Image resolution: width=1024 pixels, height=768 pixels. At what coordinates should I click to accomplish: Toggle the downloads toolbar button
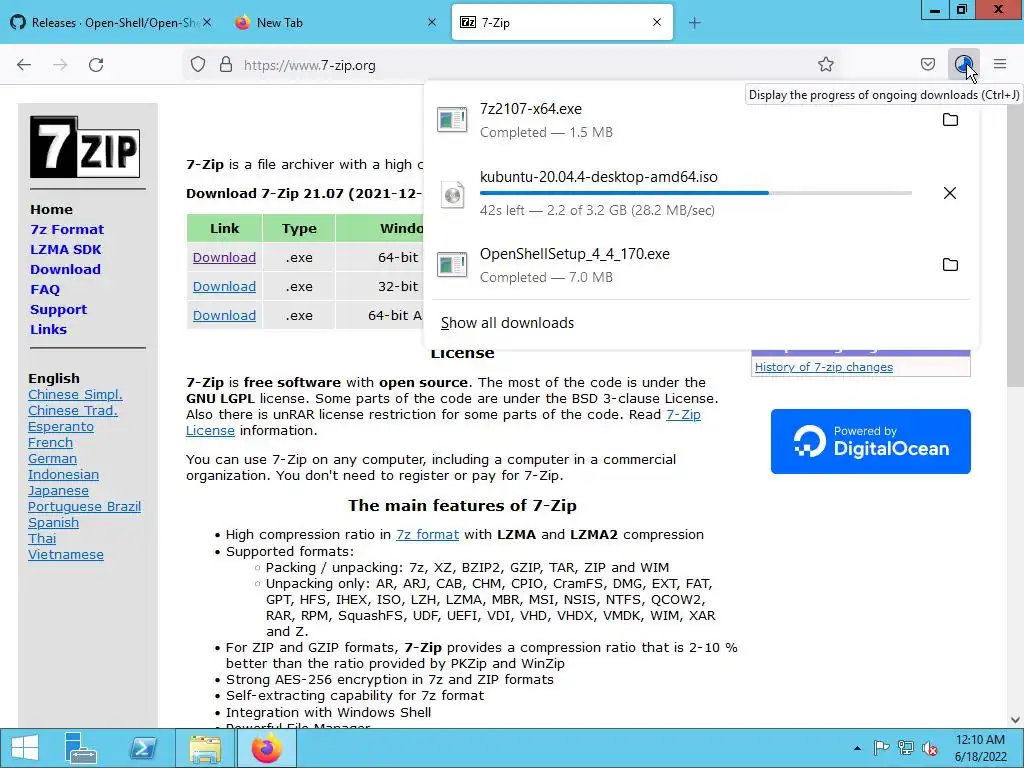tap(963, 65)
